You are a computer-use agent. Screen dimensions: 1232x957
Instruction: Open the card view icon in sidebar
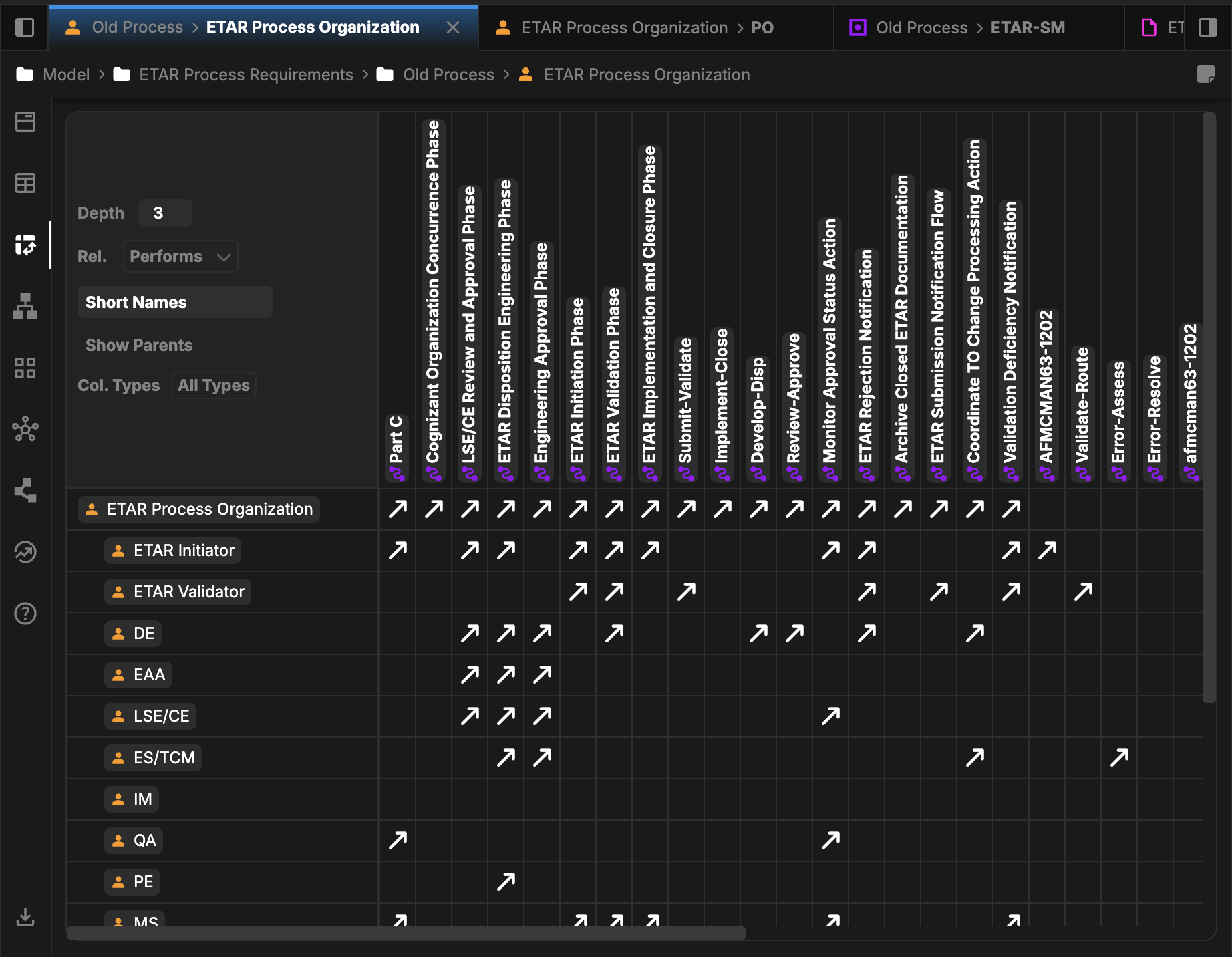[25, 122]
